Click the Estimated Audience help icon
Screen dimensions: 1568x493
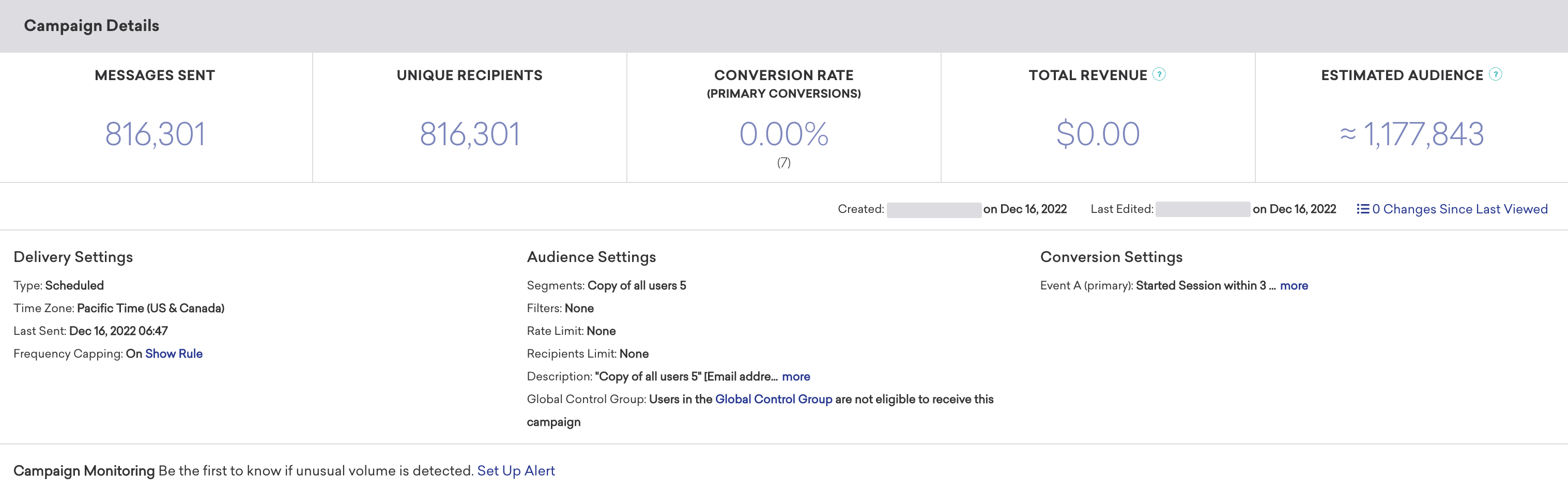pyautogui.click(x=1495, y=74)
